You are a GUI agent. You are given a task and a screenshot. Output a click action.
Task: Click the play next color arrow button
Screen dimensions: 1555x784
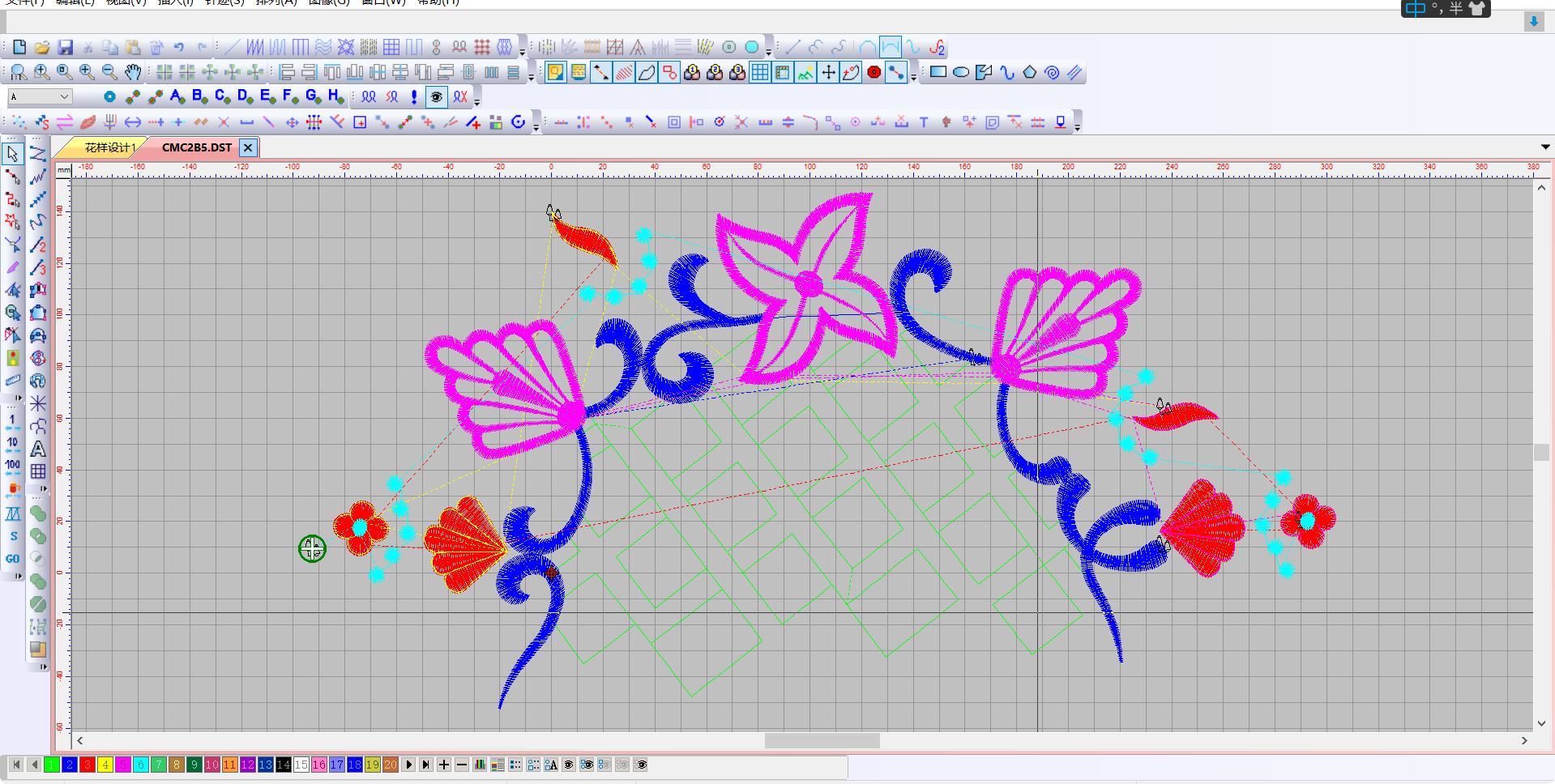pos(408,765)
